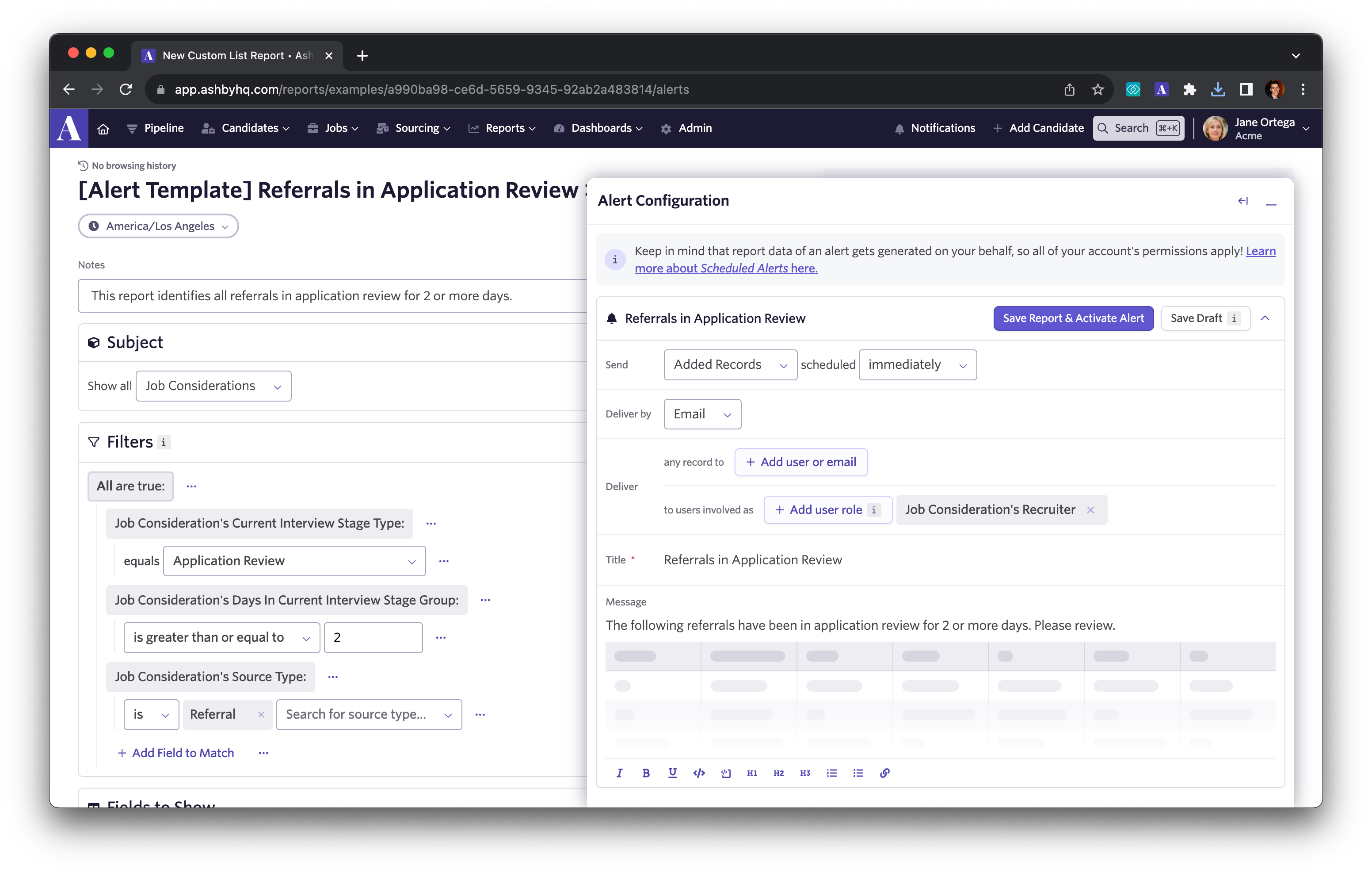
Task: Click Save Report & Activate Alert
Action: (1073, 318)
